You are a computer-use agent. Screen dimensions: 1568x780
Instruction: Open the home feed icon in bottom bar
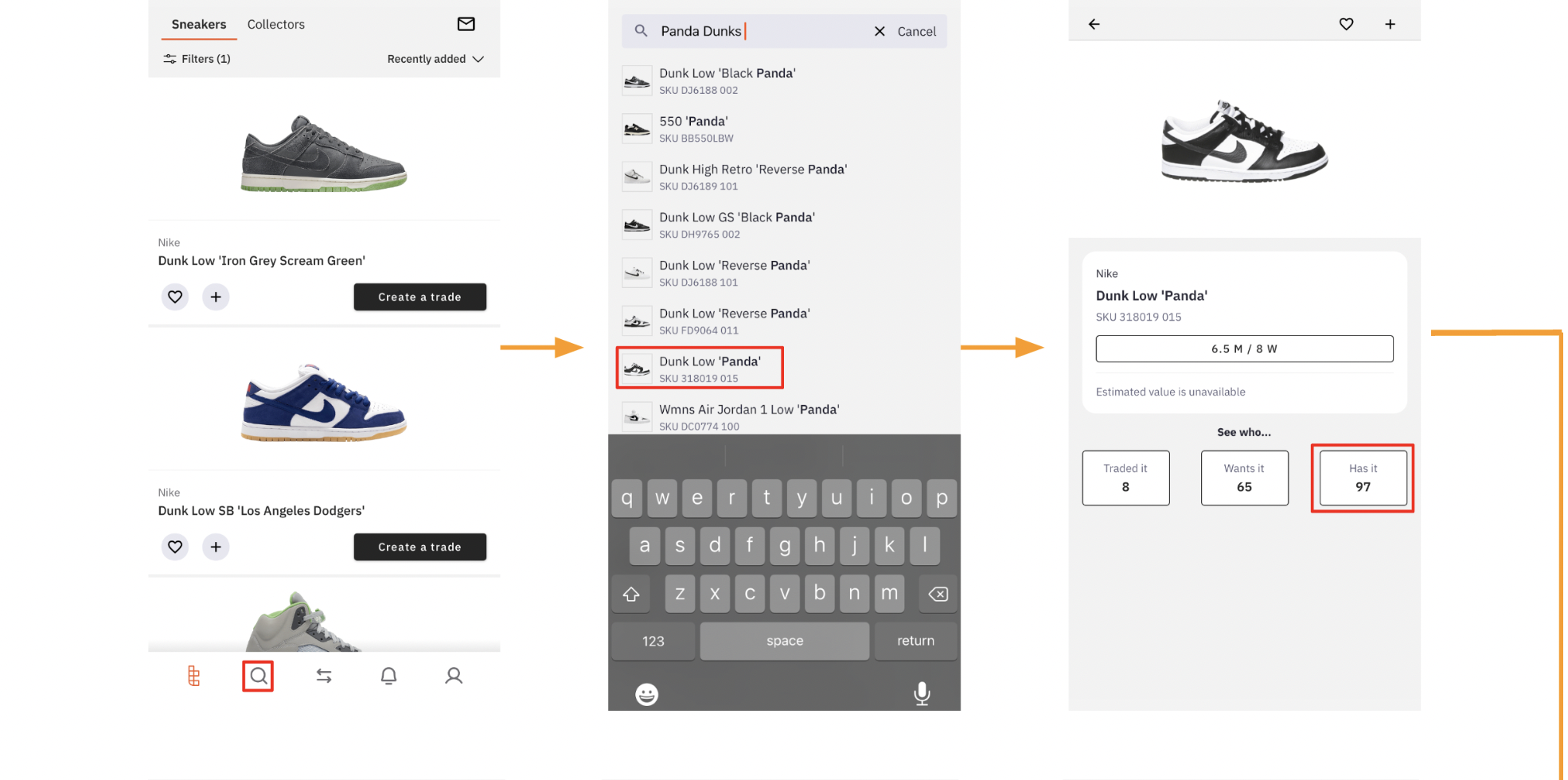(x=193, y=676)
